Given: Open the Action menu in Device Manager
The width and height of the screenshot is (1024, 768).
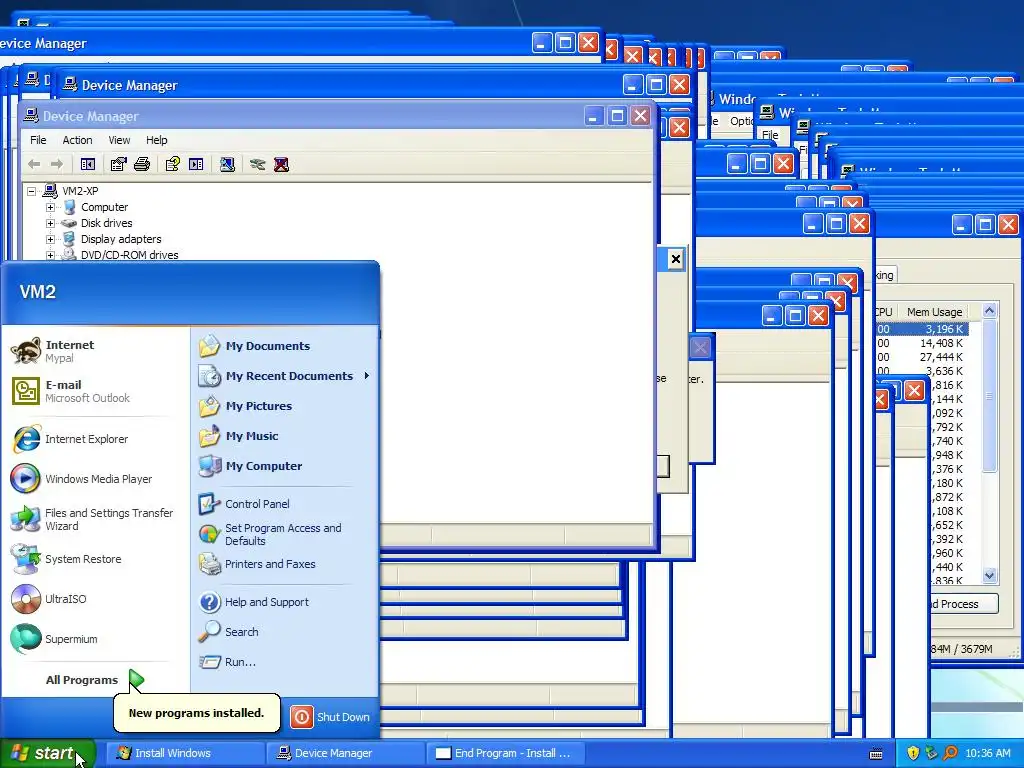Looking at the screenshot, I should click(x=77, y=140).
